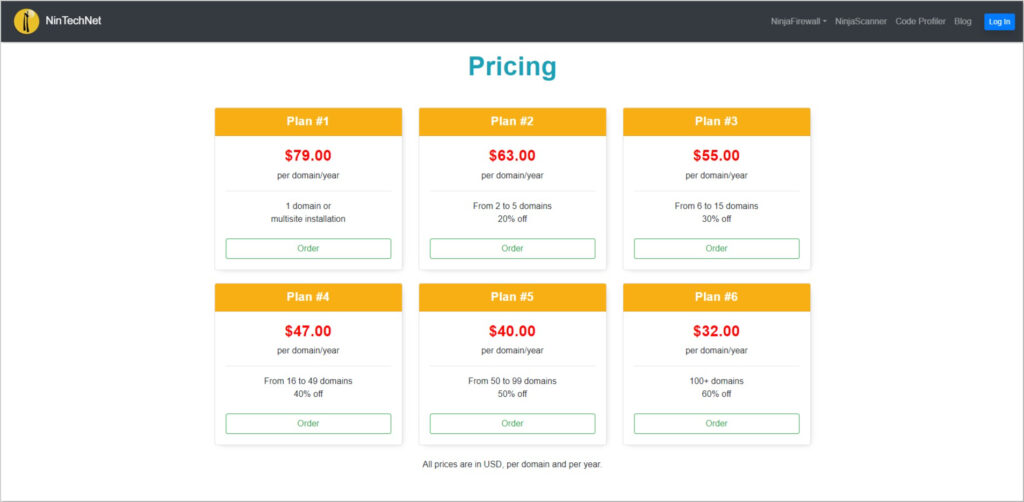Select the Plan #1 orange header

pyautogui.click(x=308, y=121)
